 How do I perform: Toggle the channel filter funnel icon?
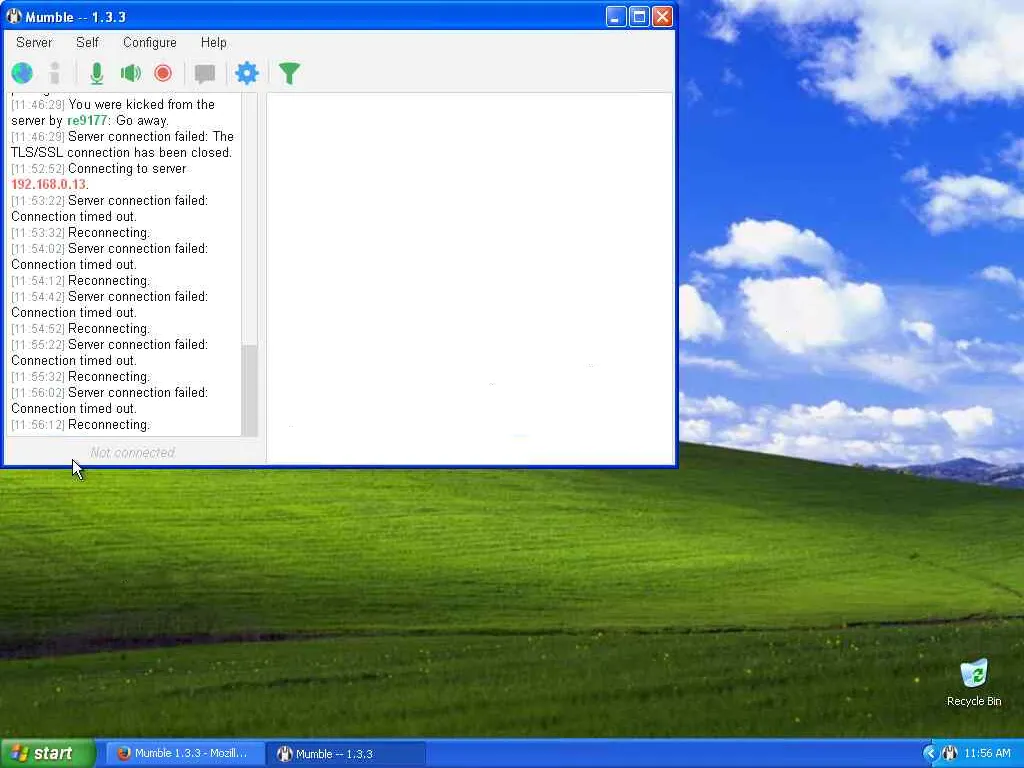(289, 73)
